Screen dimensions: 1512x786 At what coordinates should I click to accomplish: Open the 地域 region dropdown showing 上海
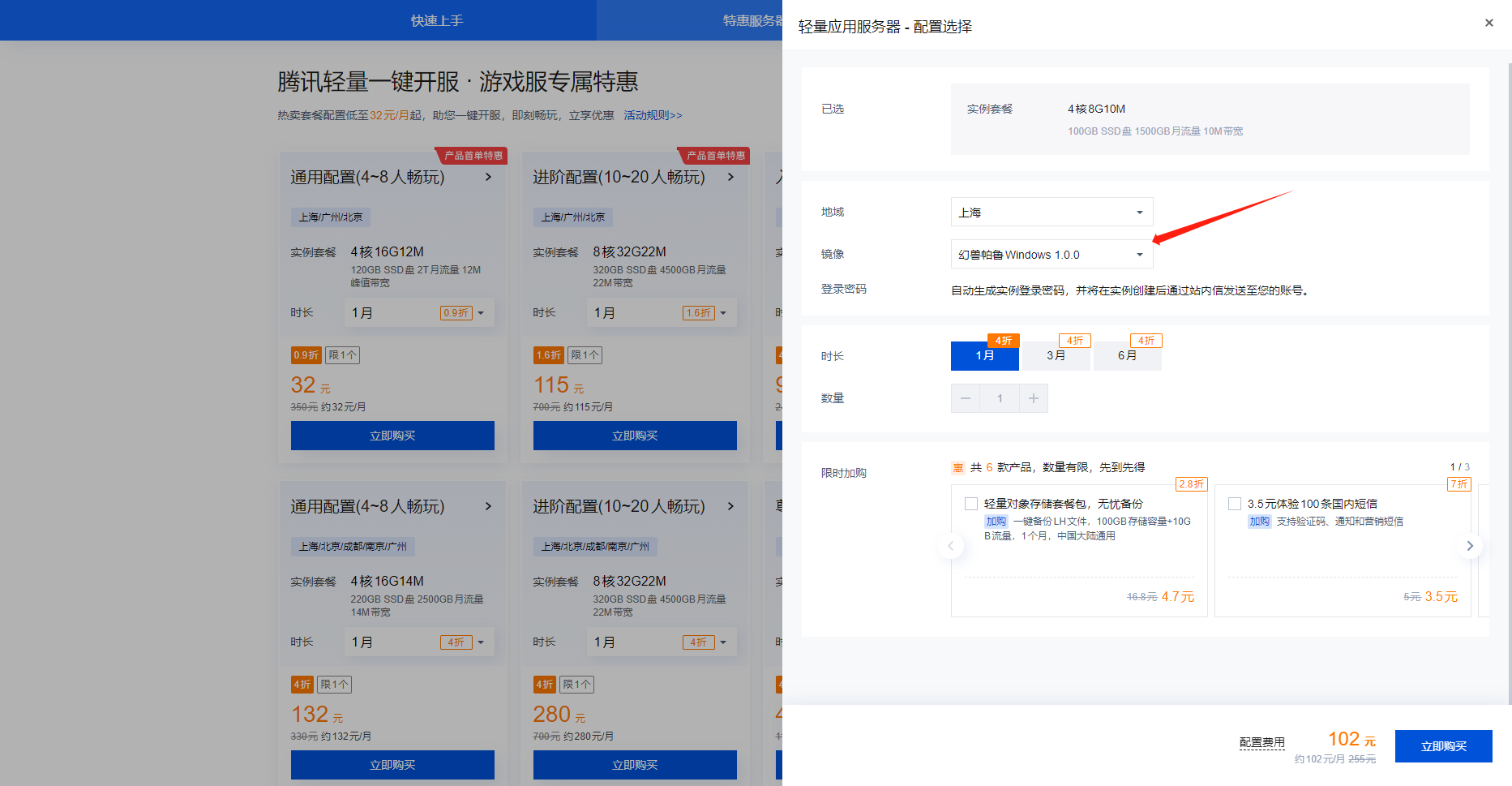pos(1052,213)
